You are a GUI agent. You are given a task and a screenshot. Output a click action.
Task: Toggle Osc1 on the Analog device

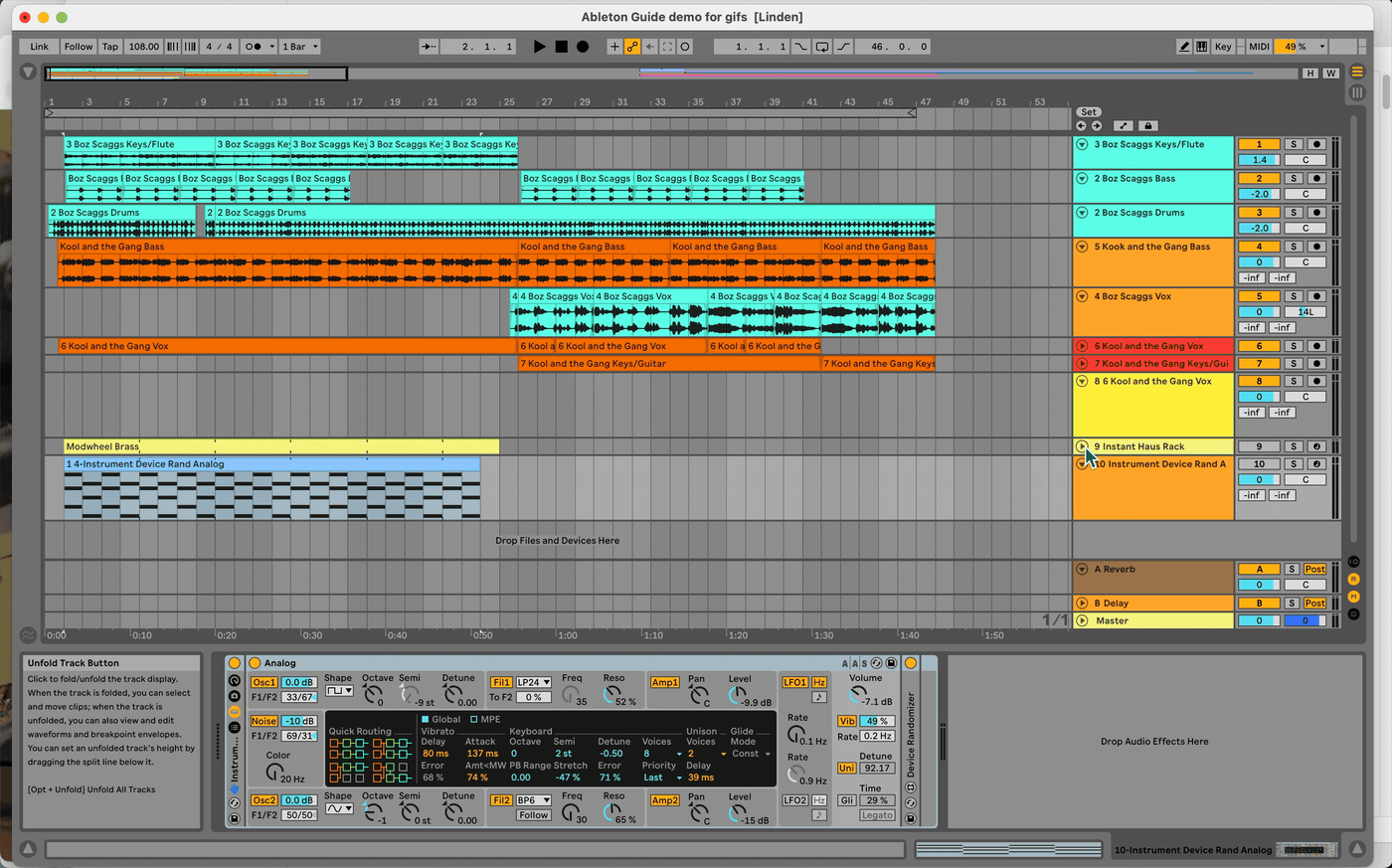[x=264, y=682]
